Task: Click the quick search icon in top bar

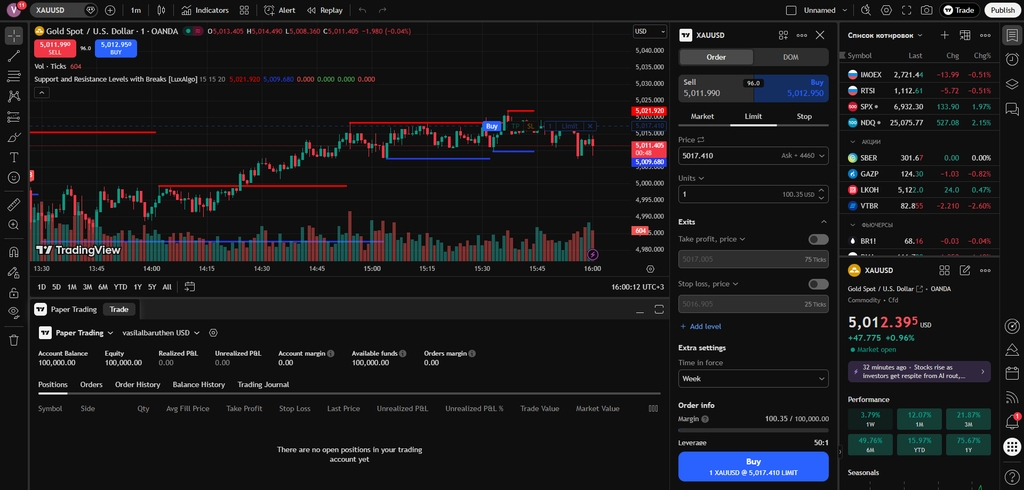Action: click(866, 10)
